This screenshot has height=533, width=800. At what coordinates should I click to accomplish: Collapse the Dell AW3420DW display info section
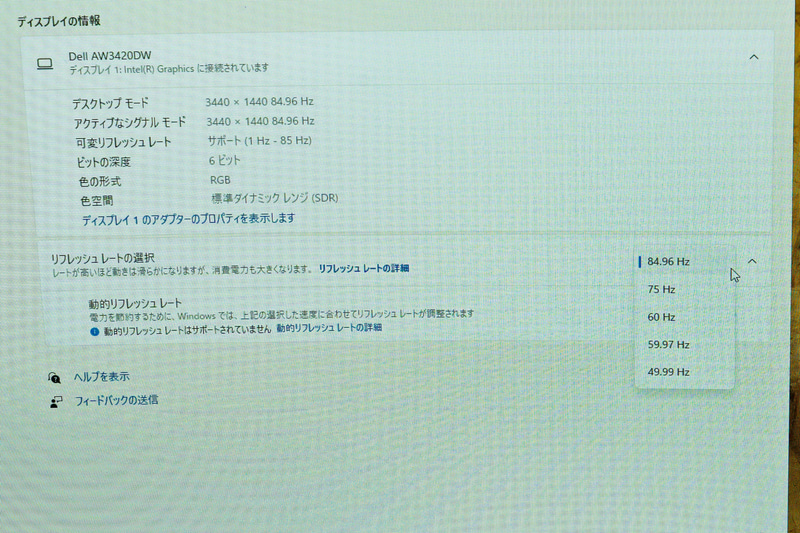tap(754, 57)
